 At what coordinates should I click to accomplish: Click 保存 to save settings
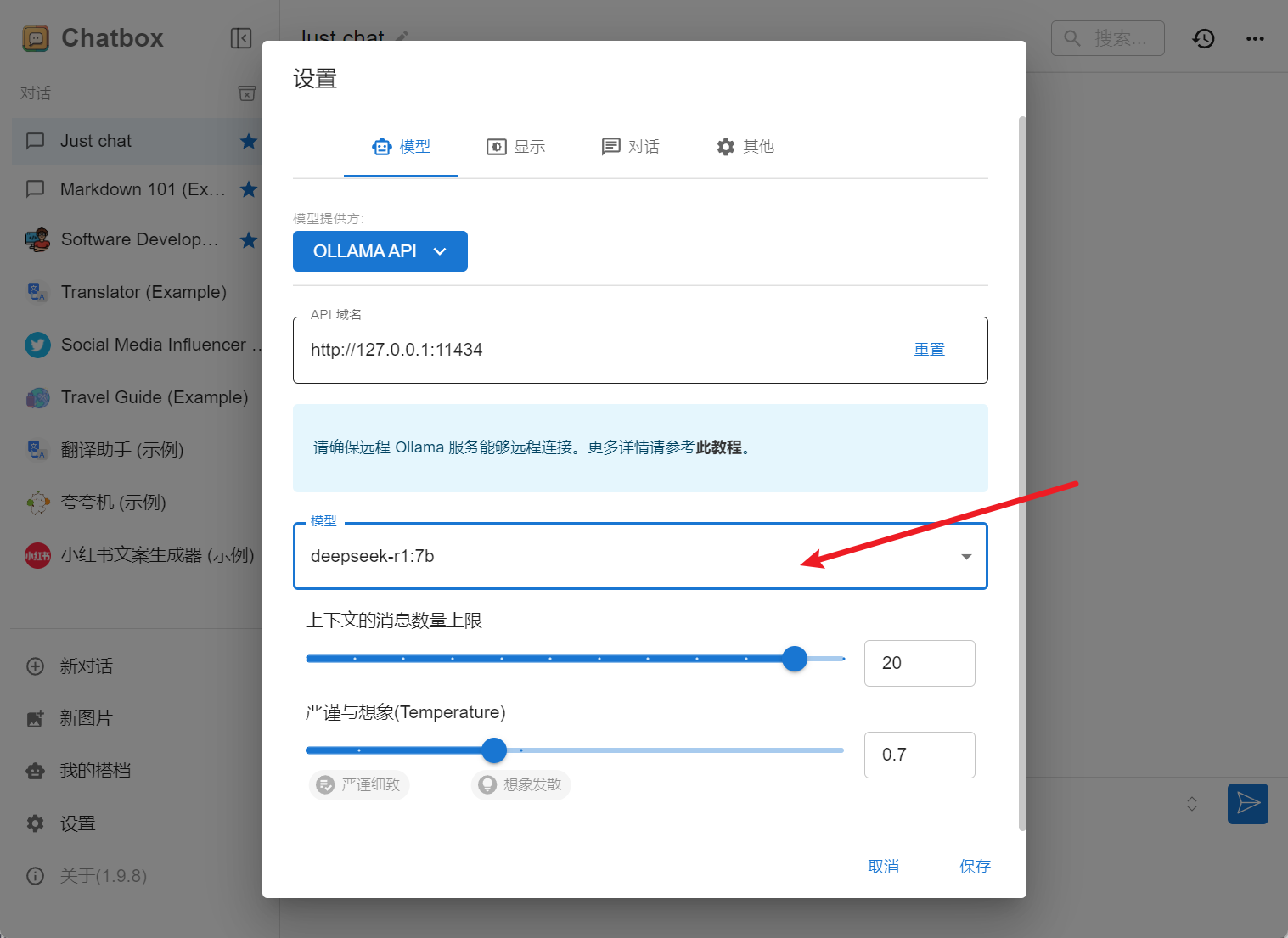coord(975,867)
